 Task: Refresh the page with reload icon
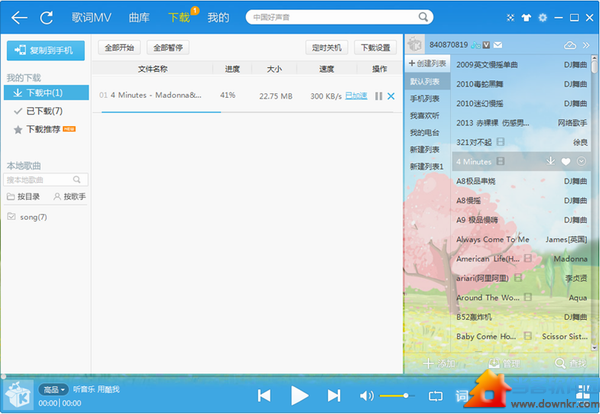coord(46,18)
